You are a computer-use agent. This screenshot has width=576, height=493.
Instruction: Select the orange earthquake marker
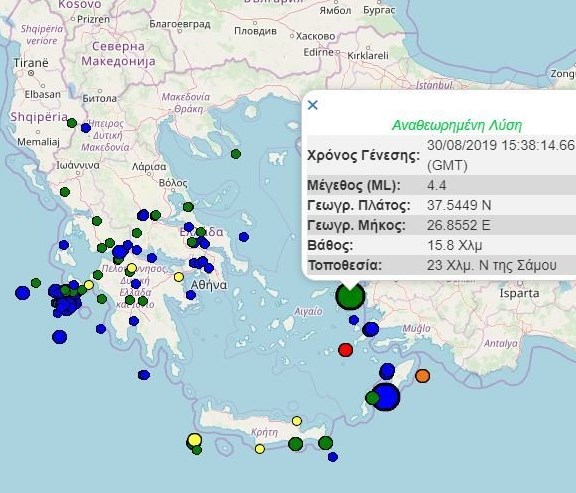(422, 376)
